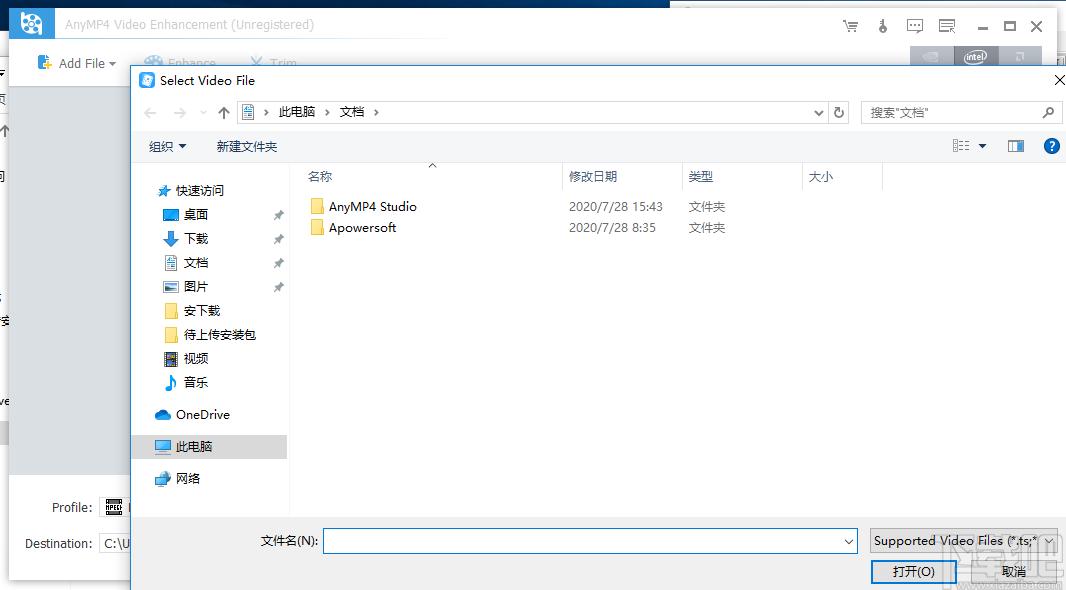The height and width of the screenshot is (590, 1066).
Task: Toggle the preview pane icon
Action: tap(1016, 146)
